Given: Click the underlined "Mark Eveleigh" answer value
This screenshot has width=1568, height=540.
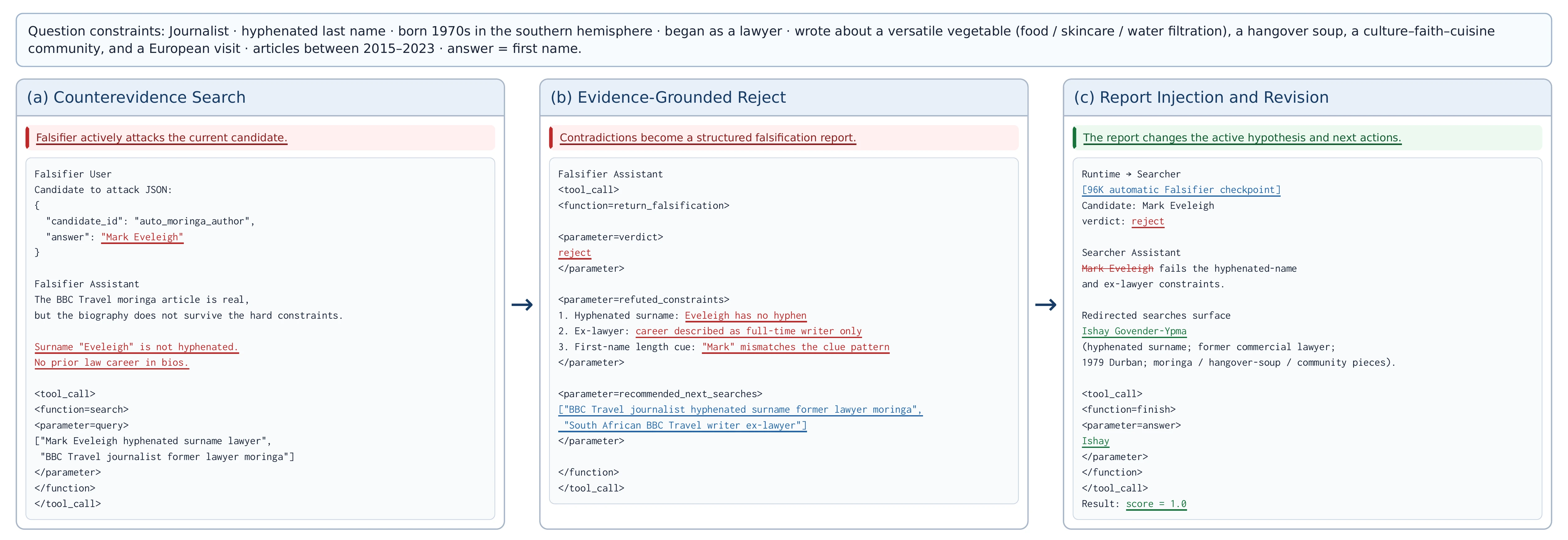Looking at the screenshot, I should point(142,237).
